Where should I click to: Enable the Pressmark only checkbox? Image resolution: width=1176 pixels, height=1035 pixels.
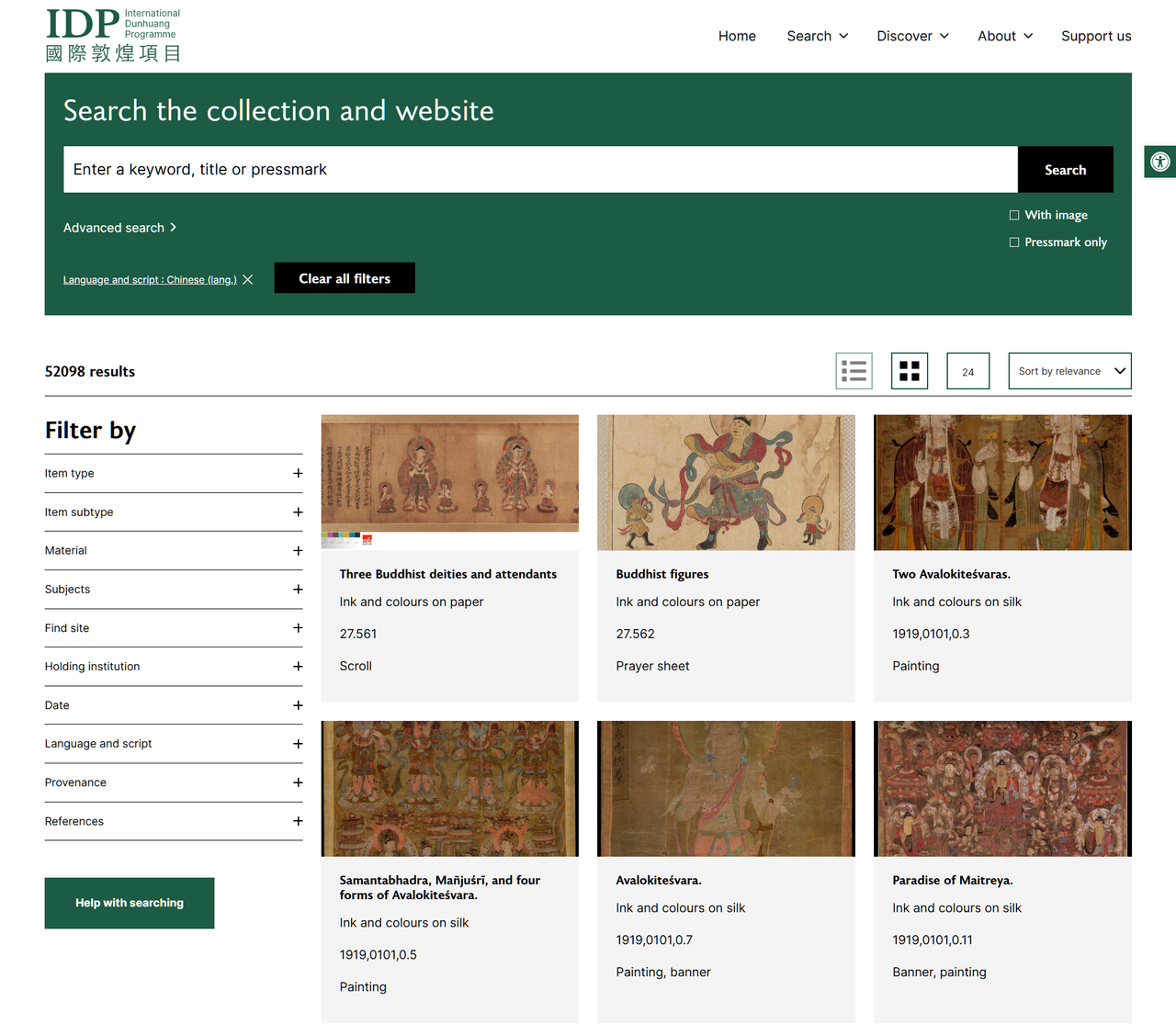[x=1014, y=242]
